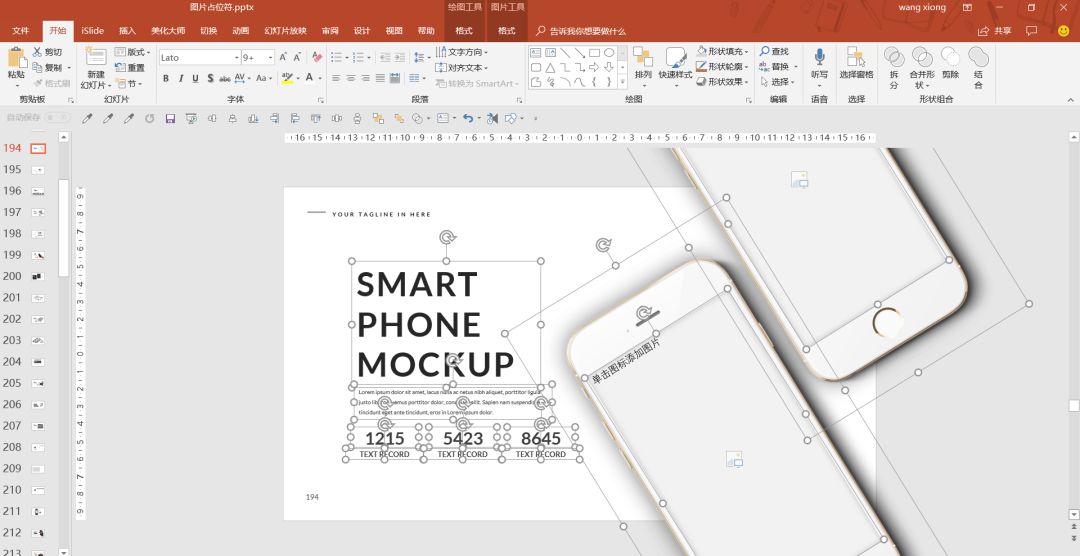Center the paragraph text
This screenshot has width=1080, height=556.
[351, 79]
